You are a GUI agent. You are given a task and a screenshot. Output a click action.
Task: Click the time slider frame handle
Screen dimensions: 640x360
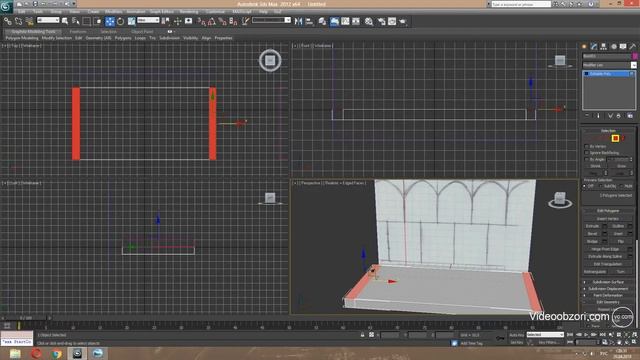pos(26,318)
